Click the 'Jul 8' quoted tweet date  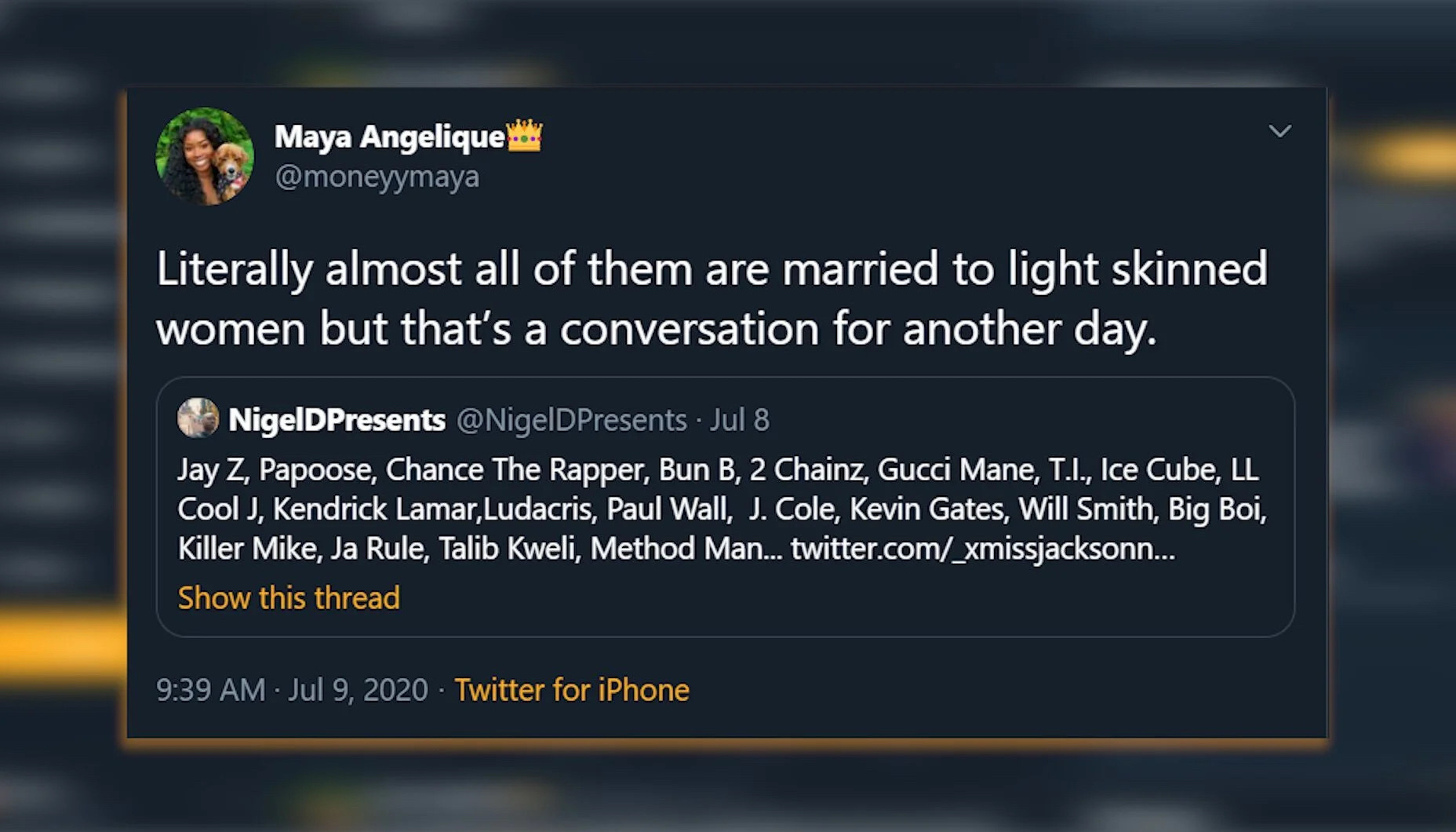[740, 420]
